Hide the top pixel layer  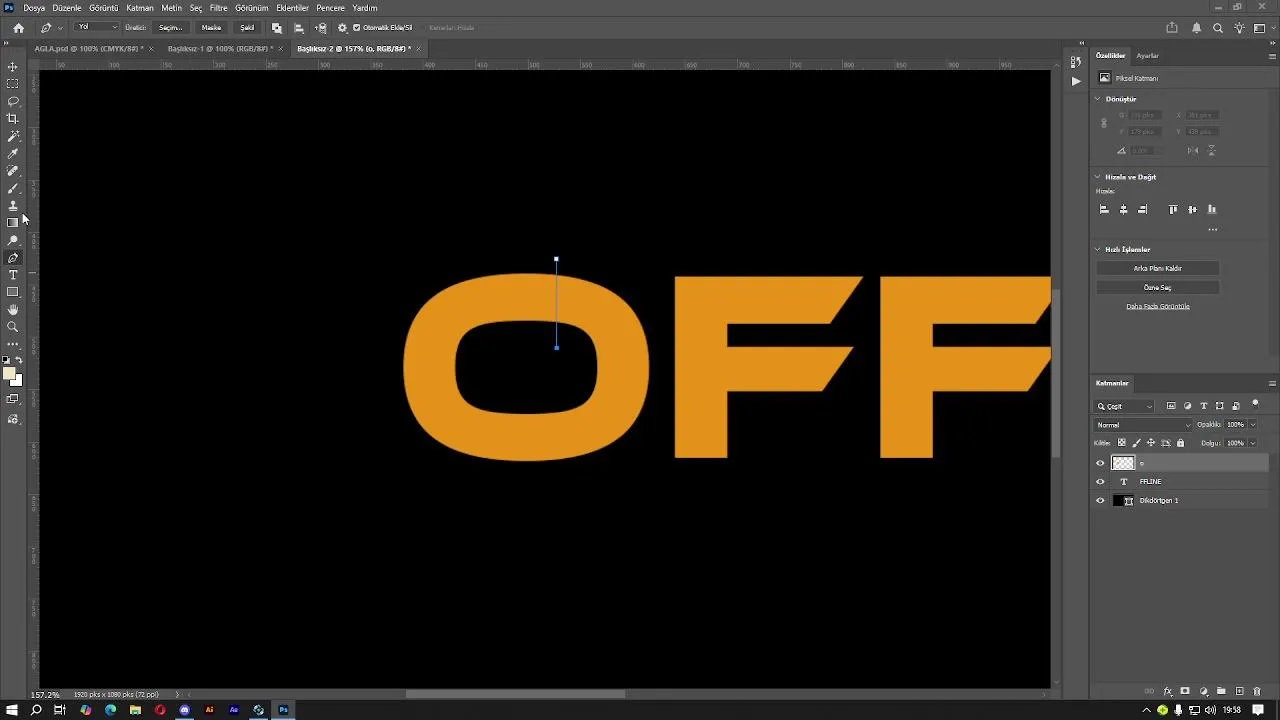click(x=1101, y=463)
